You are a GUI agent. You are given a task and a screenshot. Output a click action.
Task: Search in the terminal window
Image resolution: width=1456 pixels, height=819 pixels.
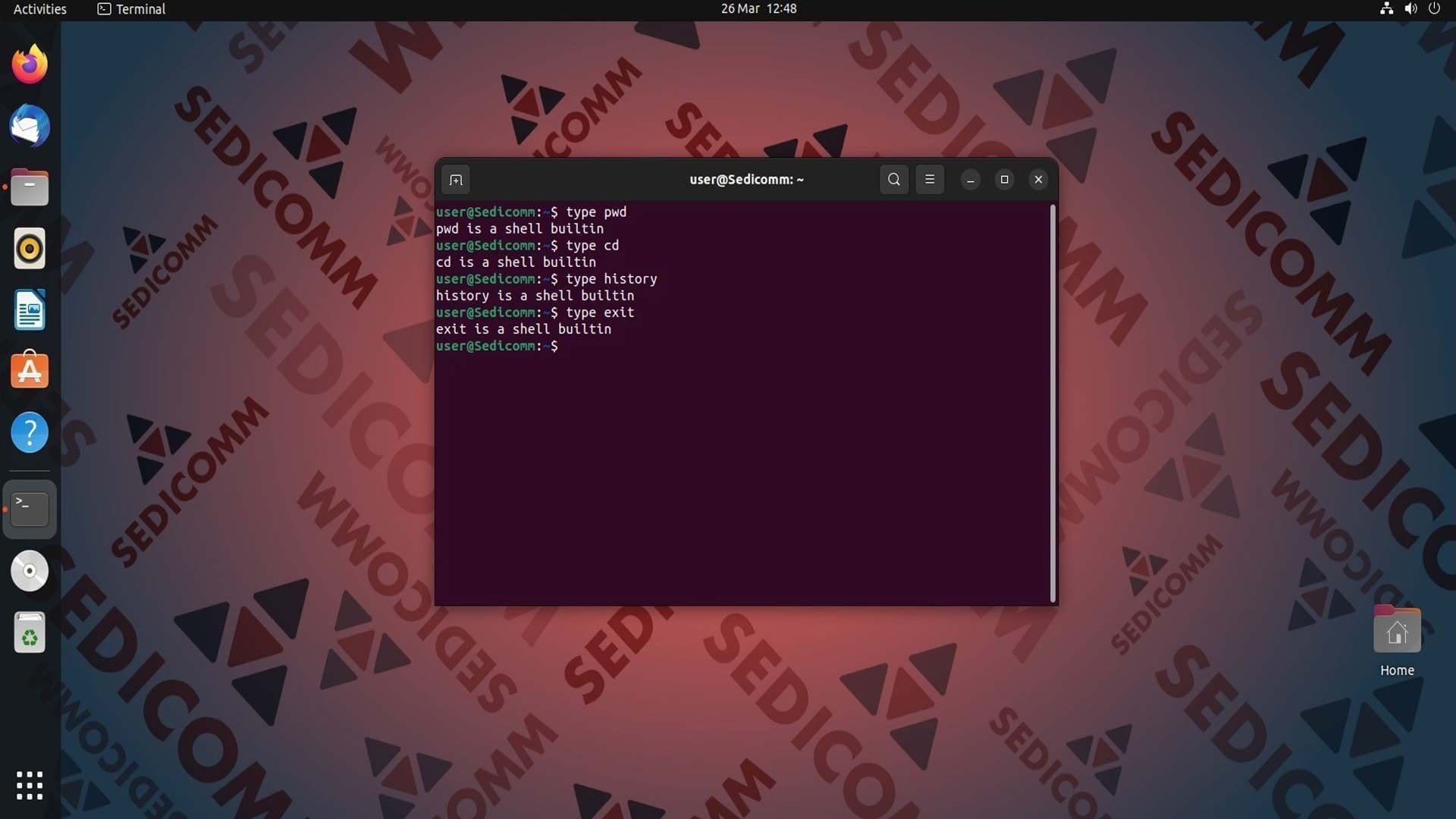894,180
